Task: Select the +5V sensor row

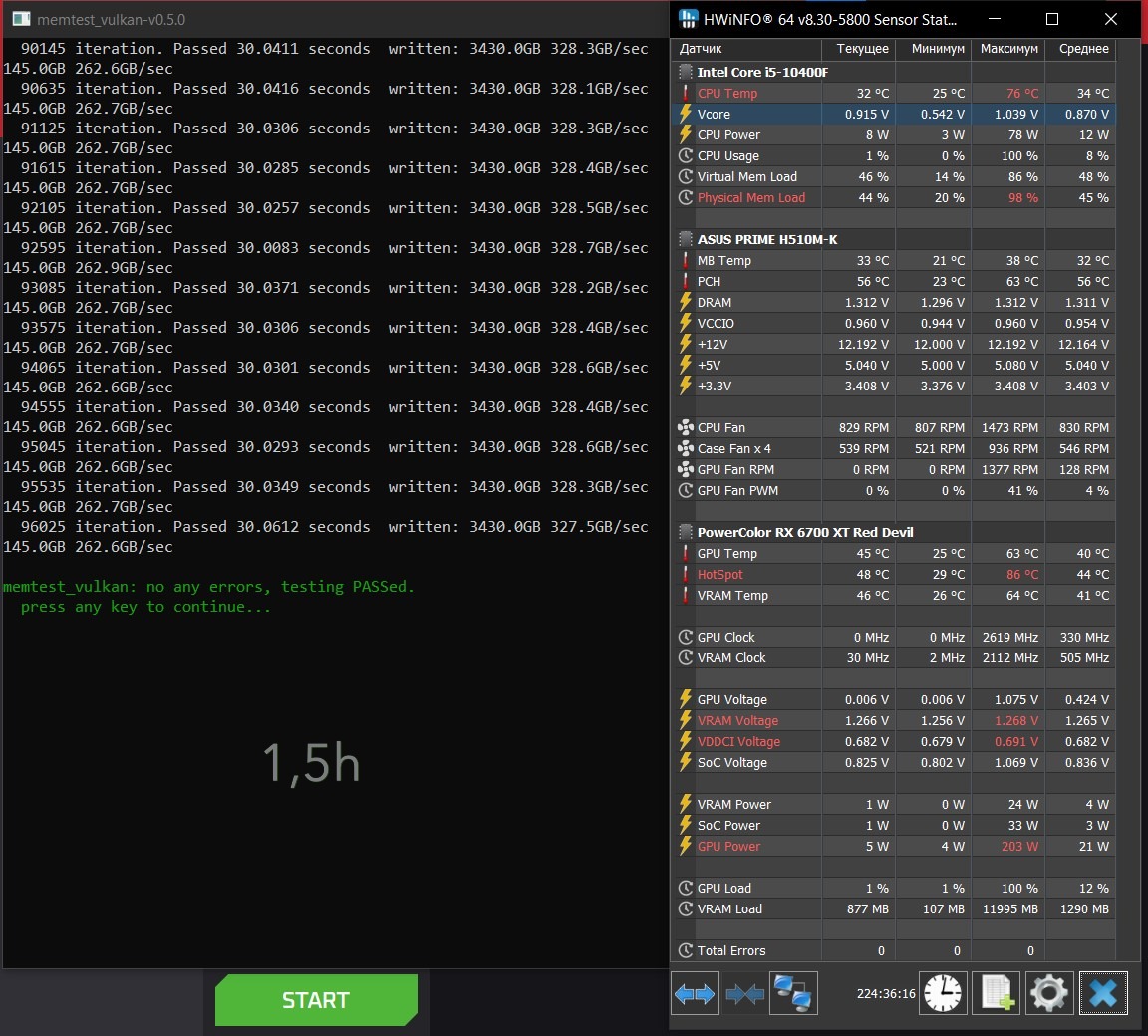Action: point(893,365)
